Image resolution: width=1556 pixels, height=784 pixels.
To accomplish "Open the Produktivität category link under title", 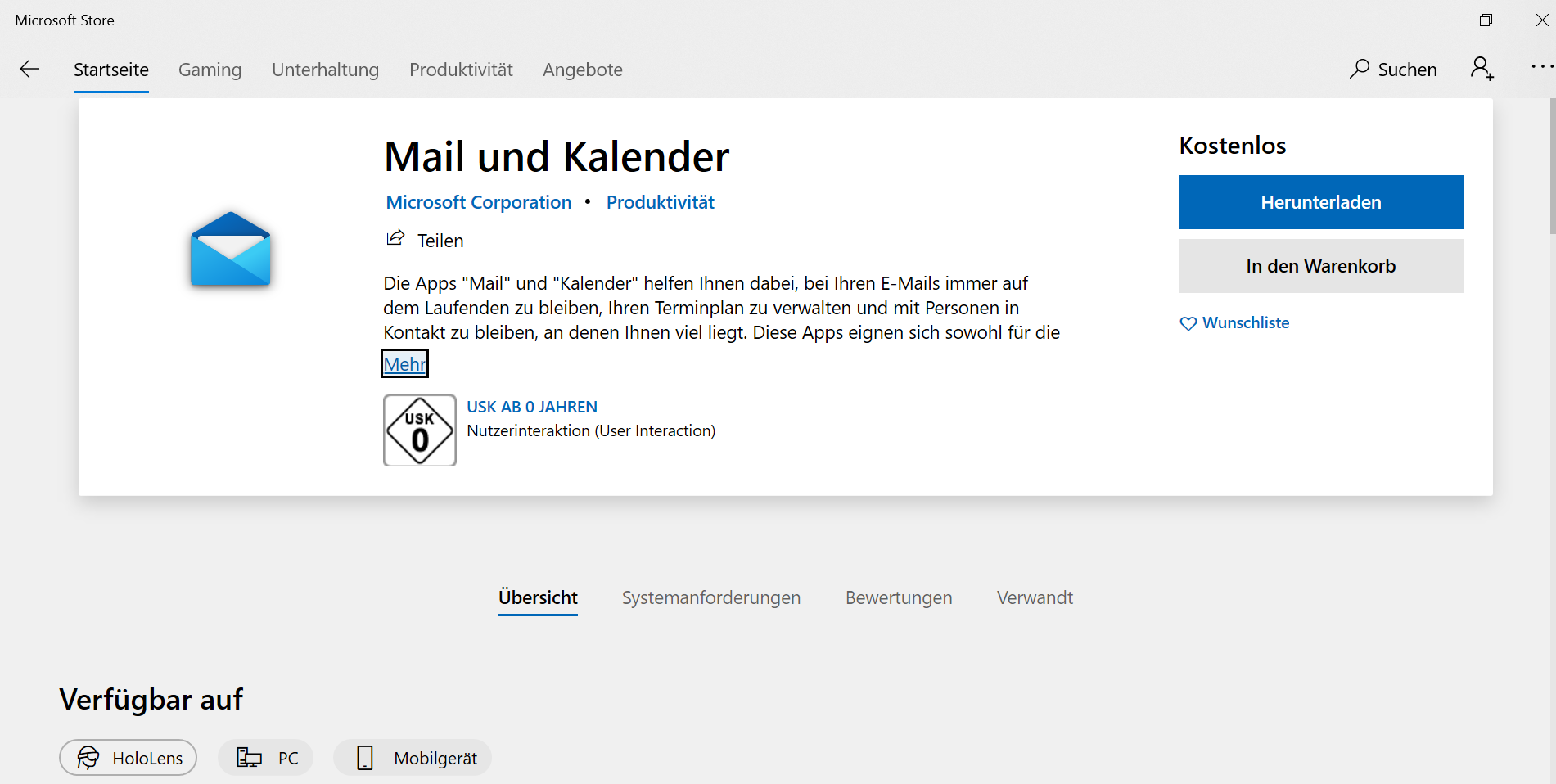I will [x=661, y=202].
